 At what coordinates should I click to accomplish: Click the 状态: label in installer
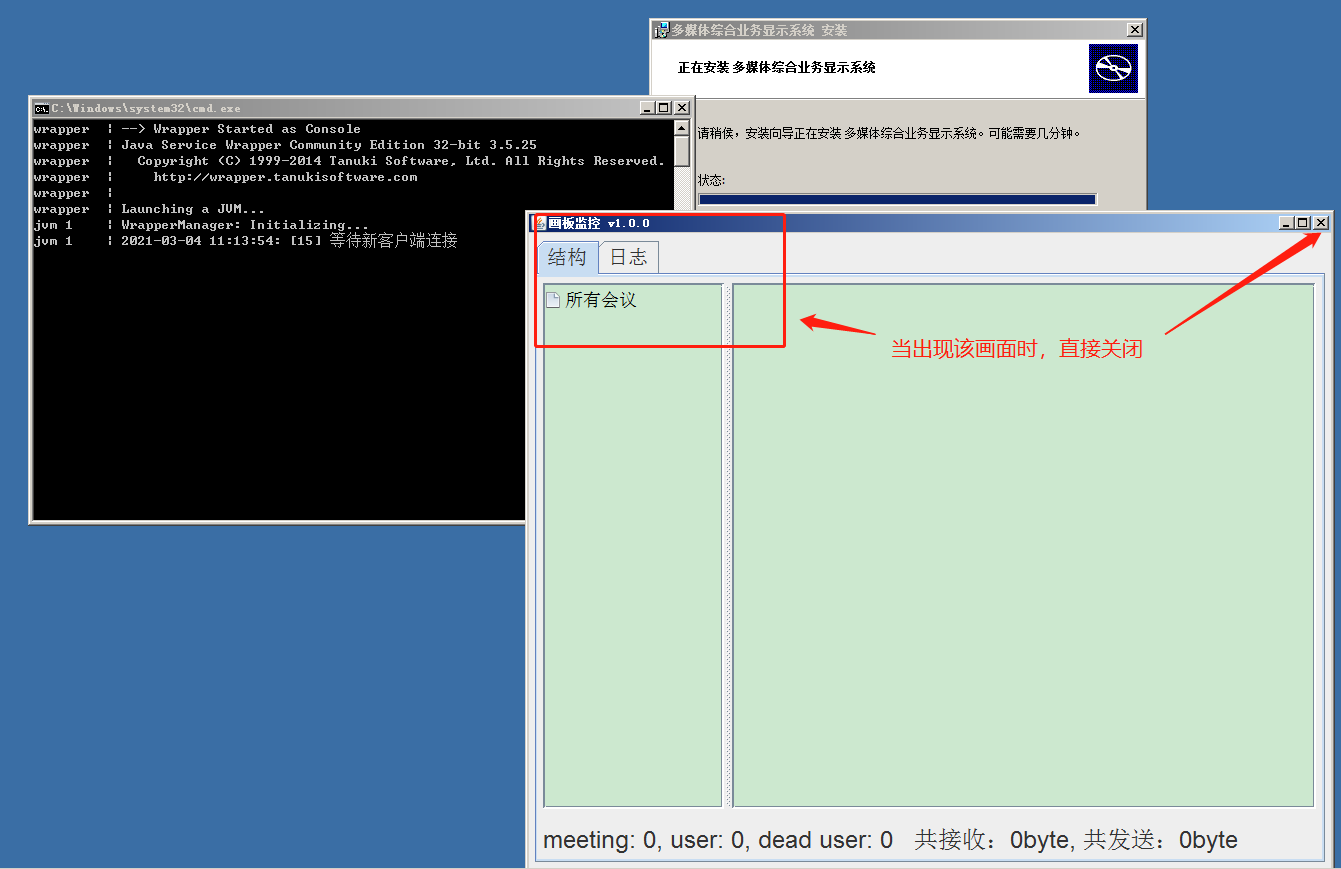point(712,181)
